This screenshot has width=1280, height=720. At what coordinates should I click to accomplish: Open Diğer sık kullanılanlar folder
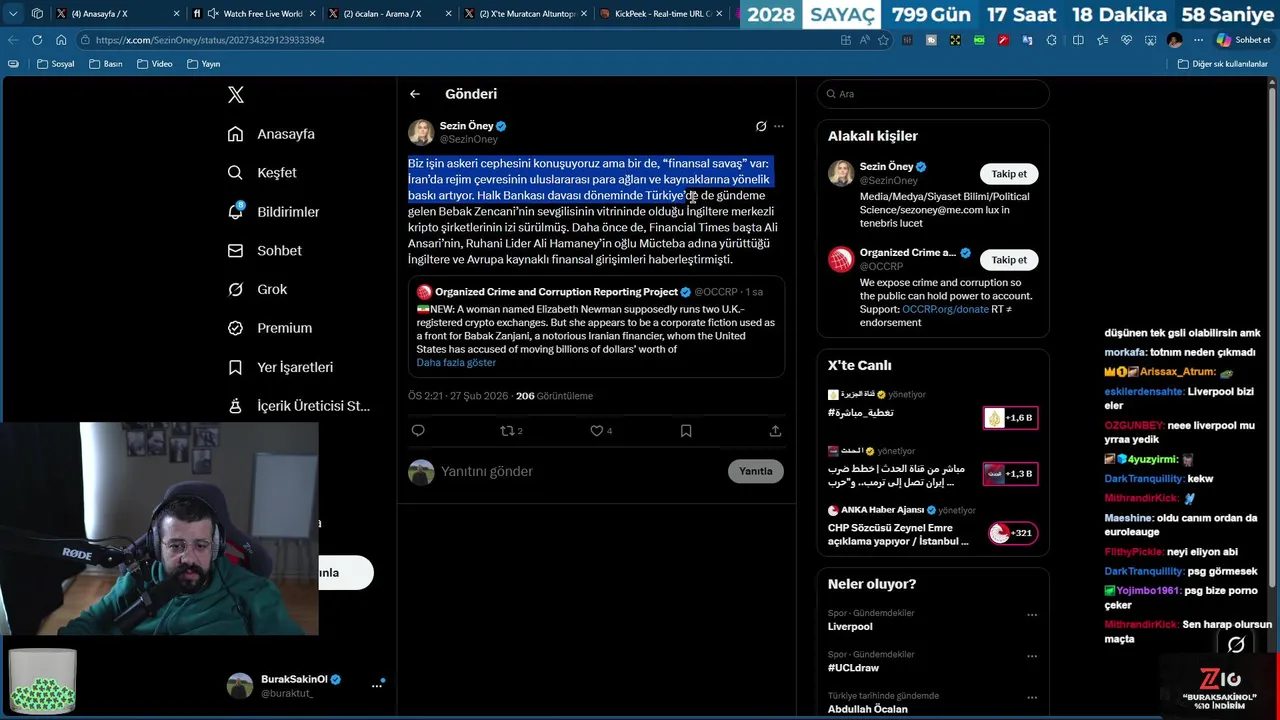tap(1222, 64)
